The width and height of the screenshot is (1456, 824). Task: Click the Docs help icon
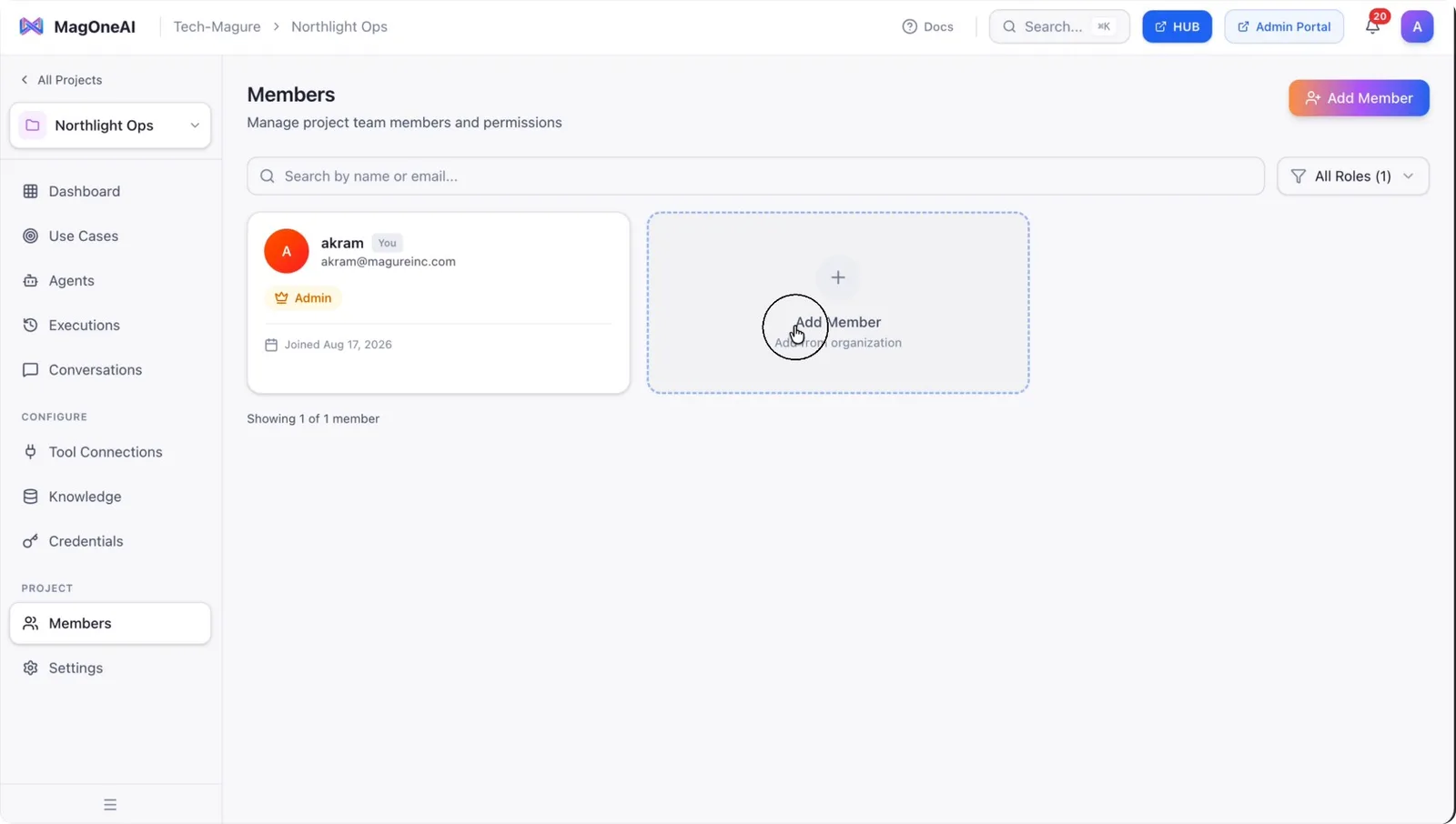(x=909, y=26)
